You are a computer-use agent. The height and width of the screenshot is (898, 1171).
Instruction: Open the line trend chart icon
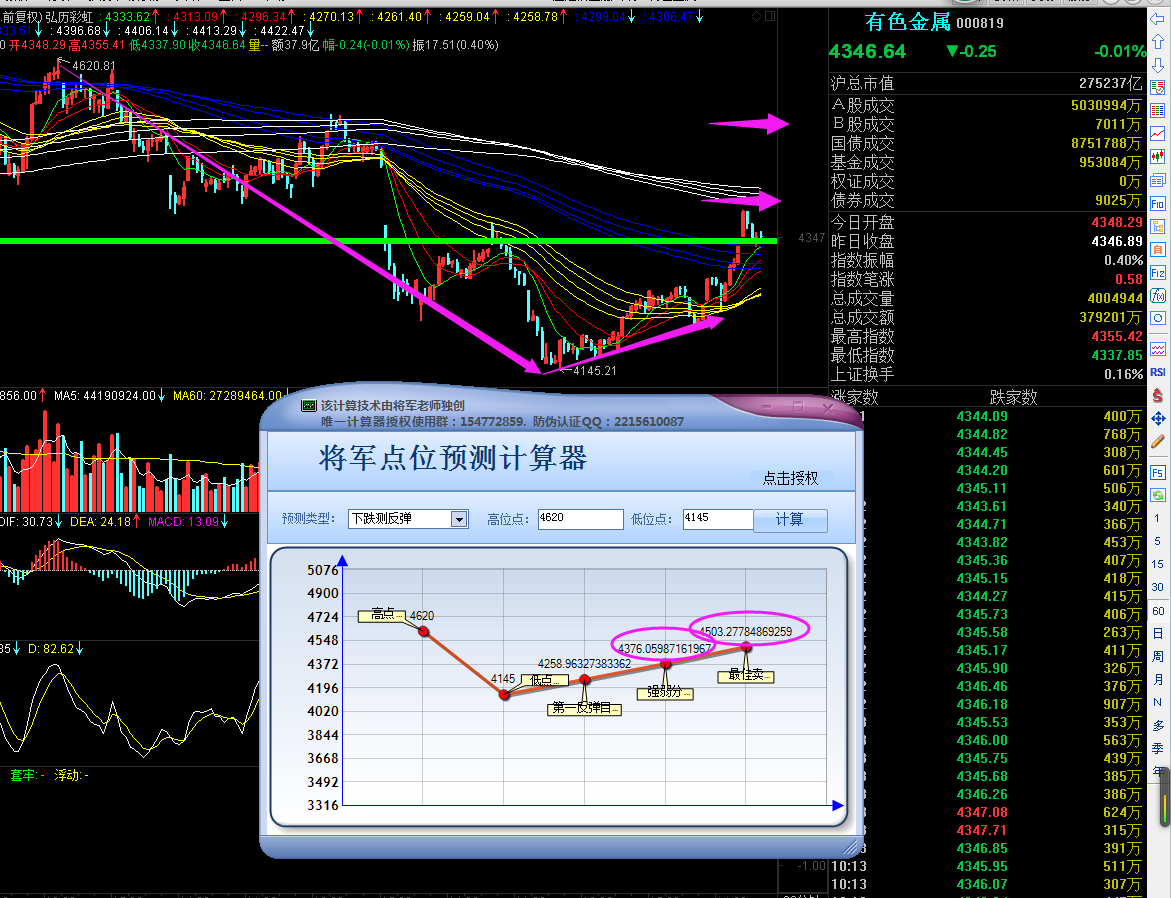coord(1158,133)
